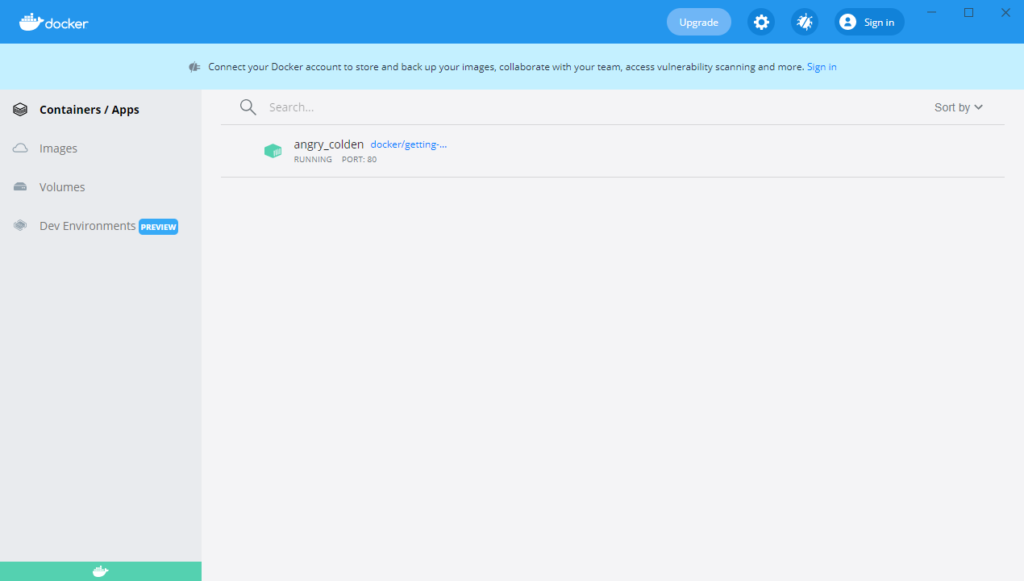Click the Sign in button in header
This screenshot has height=581, width=1024.
click(869, 22)
